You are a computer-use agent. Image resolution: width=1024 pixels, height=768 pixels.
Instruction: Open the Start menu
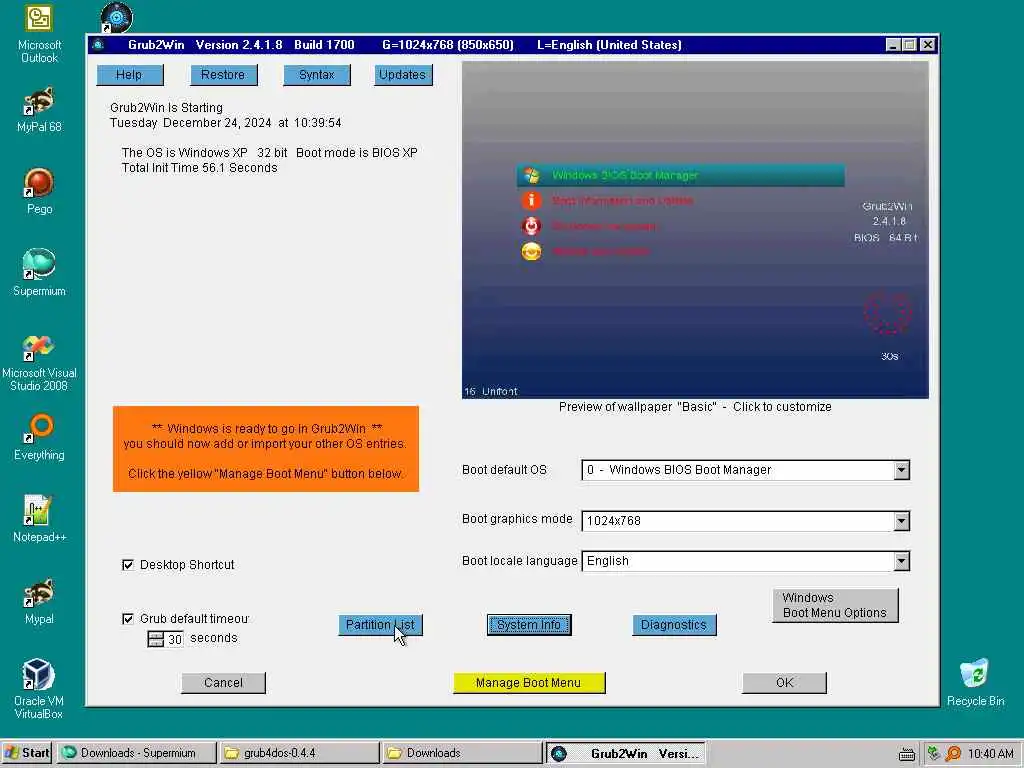click(x=26, y=753)
